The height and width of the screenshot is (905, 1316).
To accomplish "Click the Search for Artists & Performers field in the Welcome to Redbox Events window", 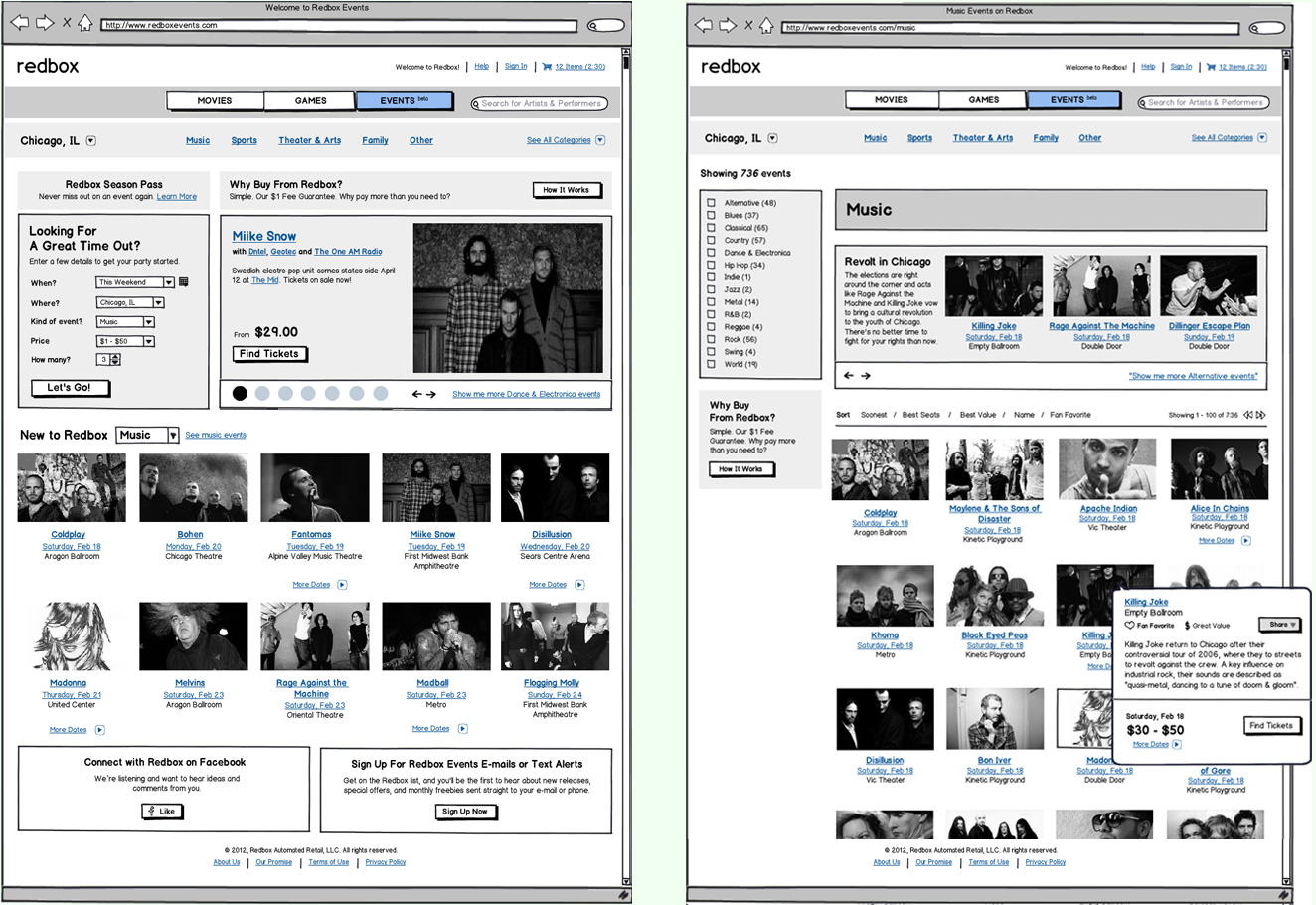I will pos(540,103).
